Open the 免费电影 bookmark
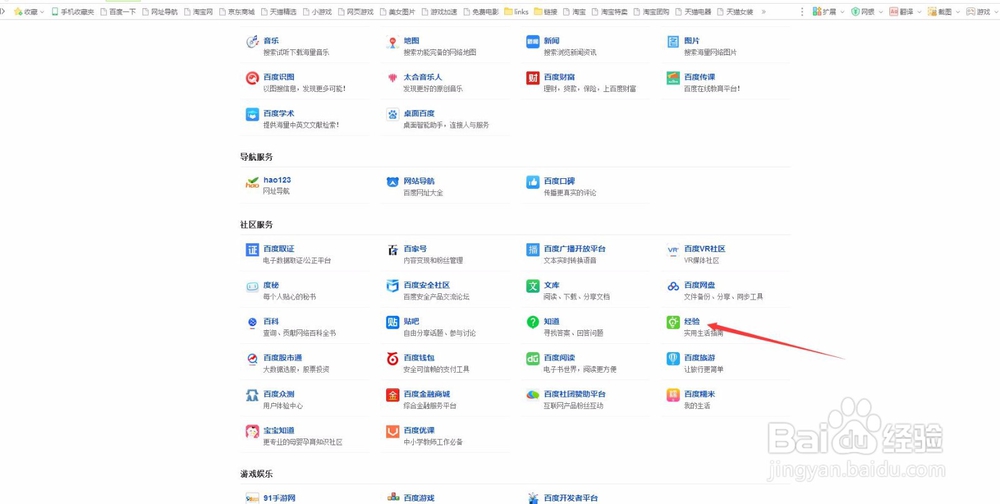This screenshot has width=1000, height=504. [x=482, y=11]
